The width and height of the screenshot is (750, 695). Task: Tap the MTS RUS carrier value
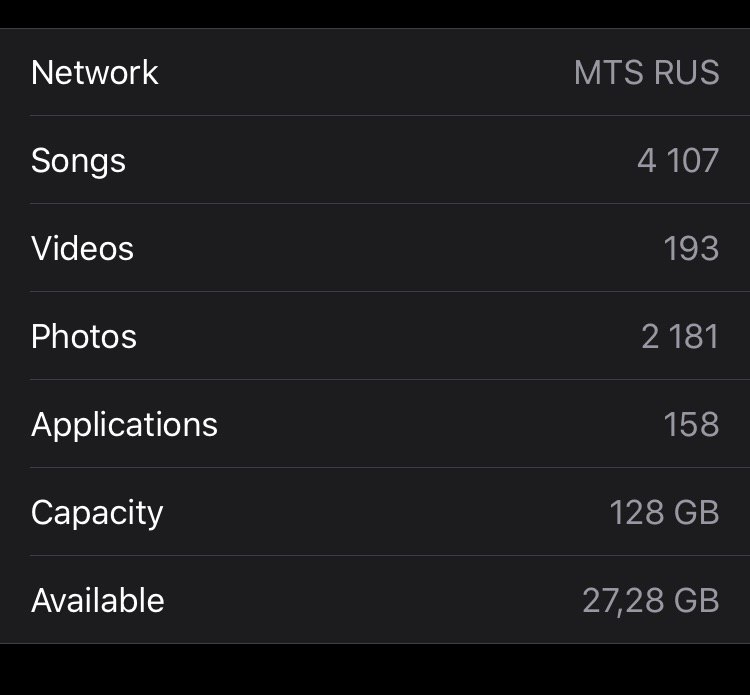coord(647,73)
